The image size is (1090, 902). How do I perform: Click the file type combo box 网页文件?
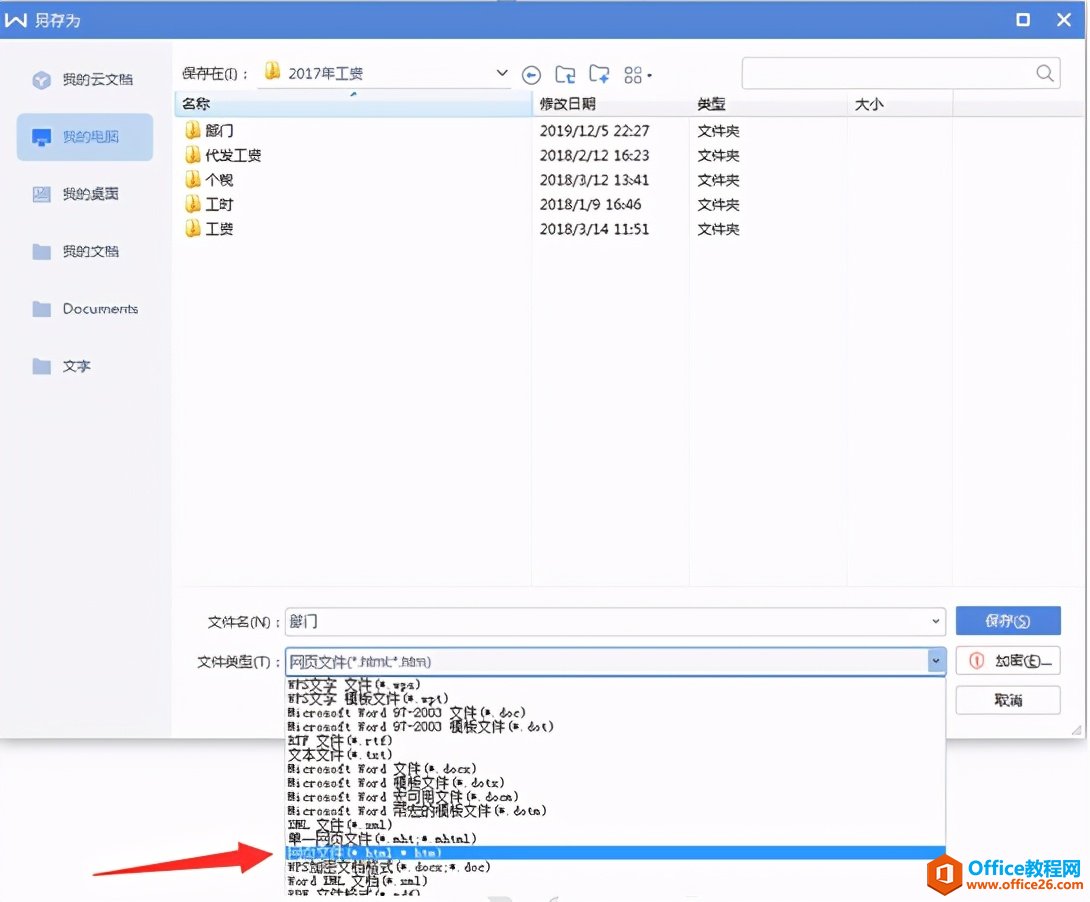[615, 661]
